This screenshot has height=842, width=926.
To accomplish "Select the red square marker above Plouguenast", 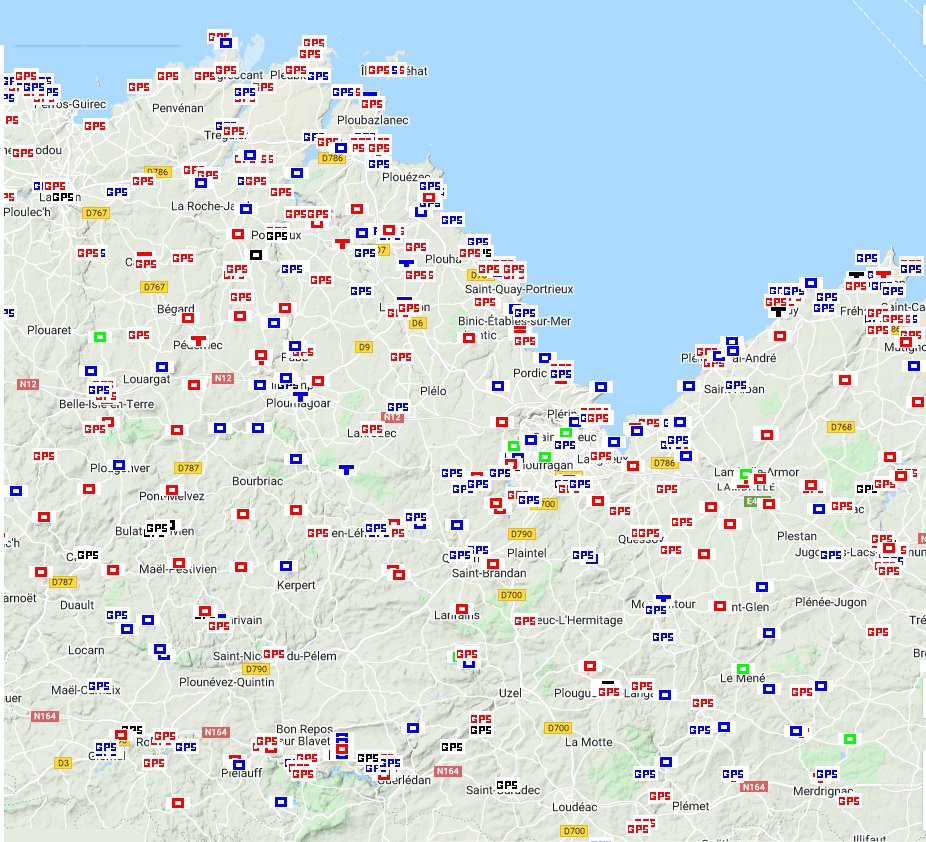I will coord(590,665).
